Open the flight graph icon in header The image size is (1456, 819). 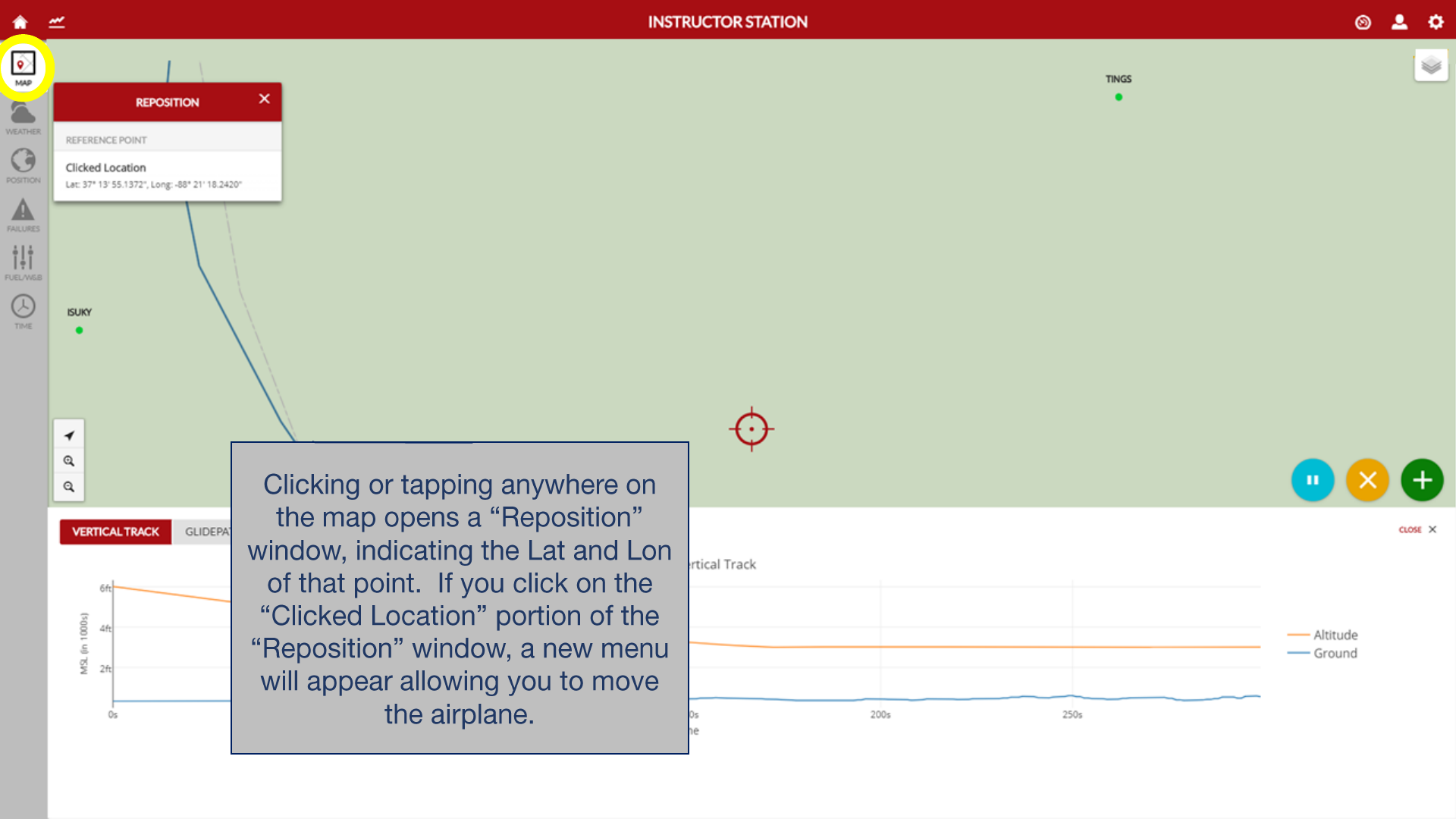[57, 22]
